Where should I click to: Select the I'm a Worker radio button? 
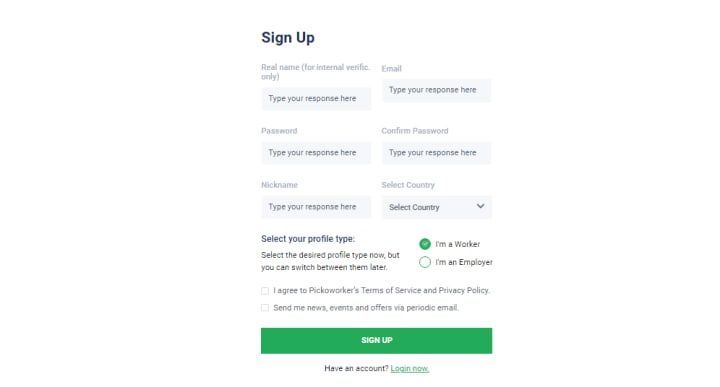pyautogui.click(x=425, y=244)
